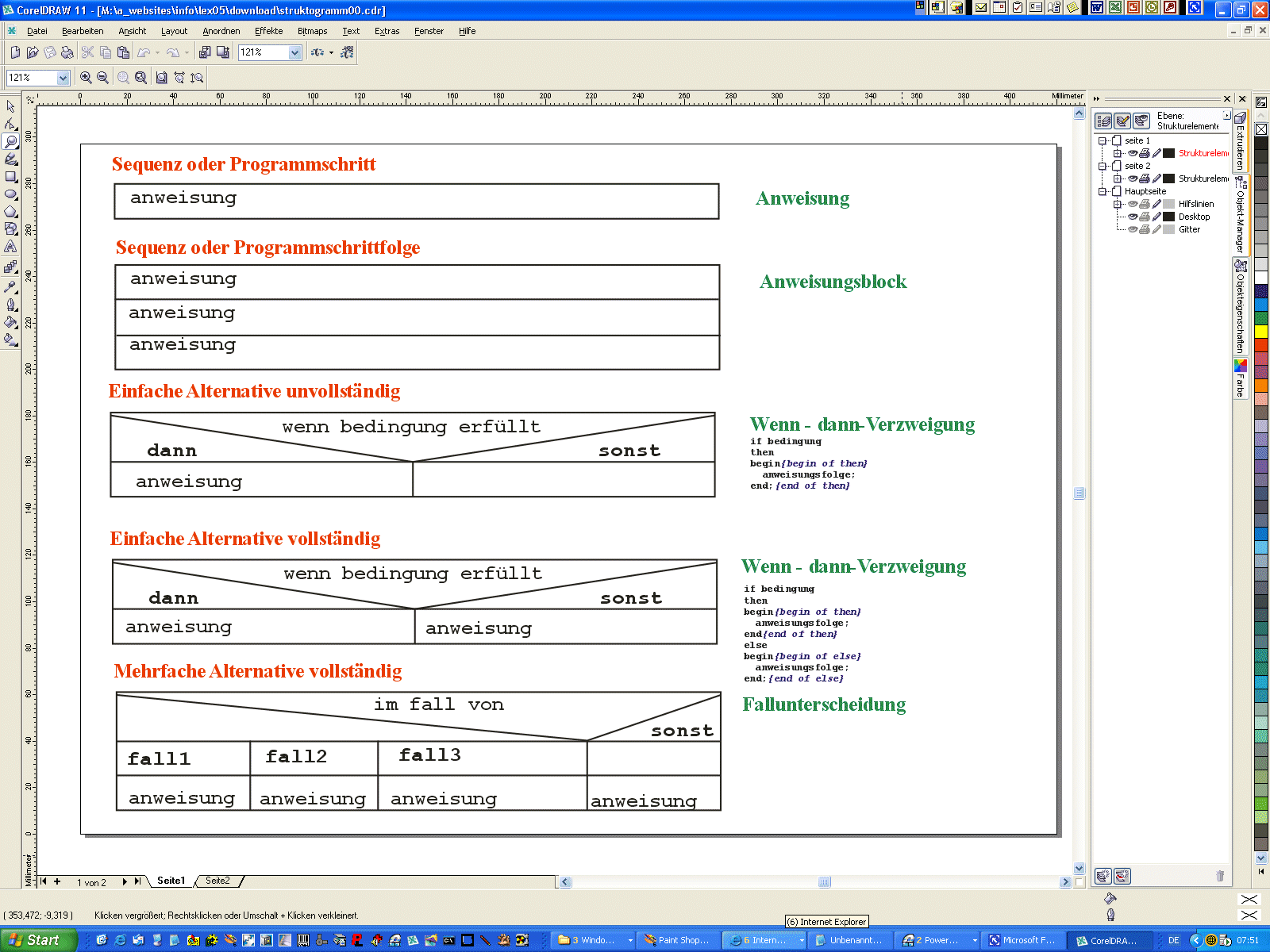The width and height of the screenshot is (1270, 952).
Task: Select the Interactive Blend tool
Action: pos(10,267)
